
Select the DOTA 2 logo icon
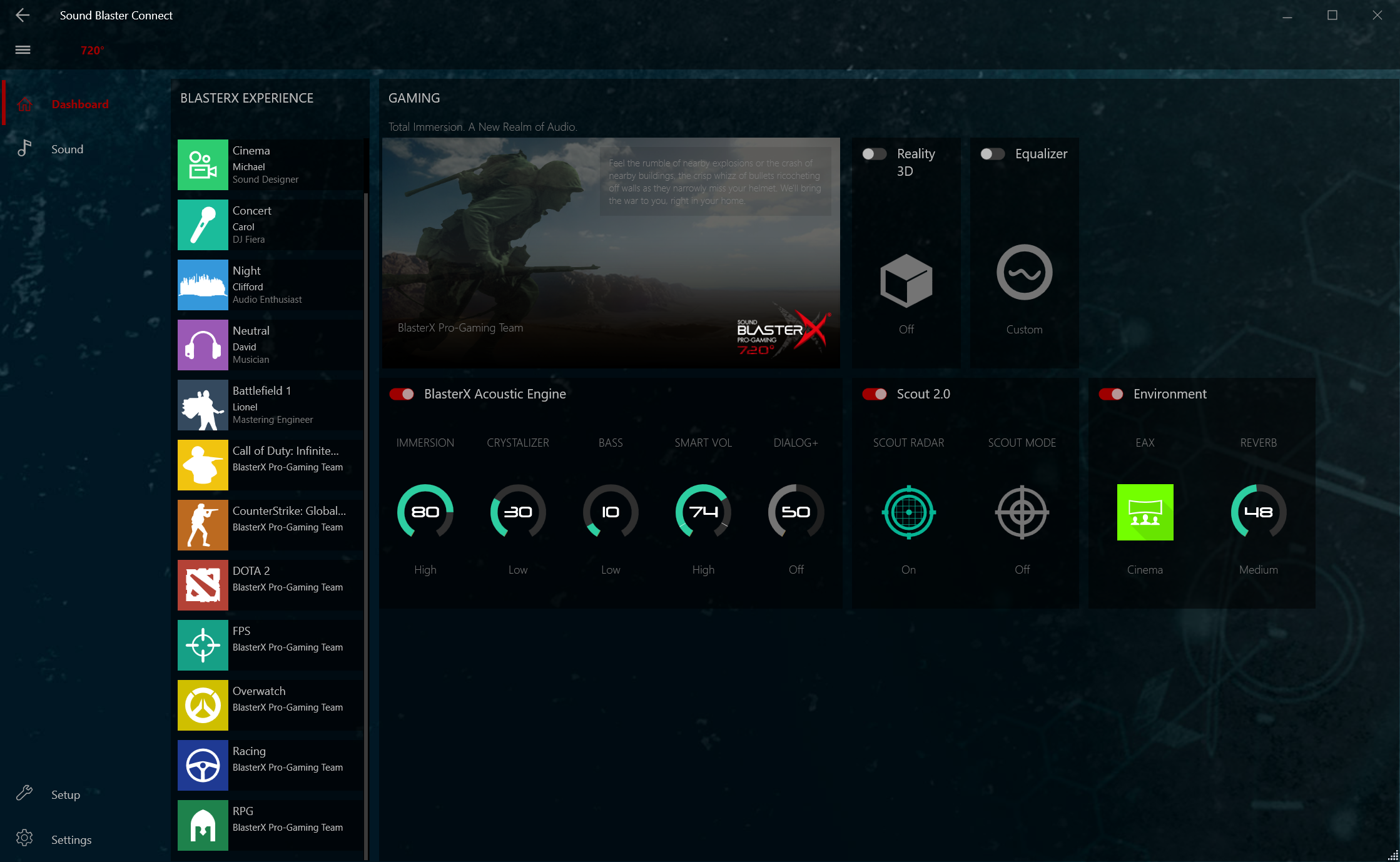(203, 585)
